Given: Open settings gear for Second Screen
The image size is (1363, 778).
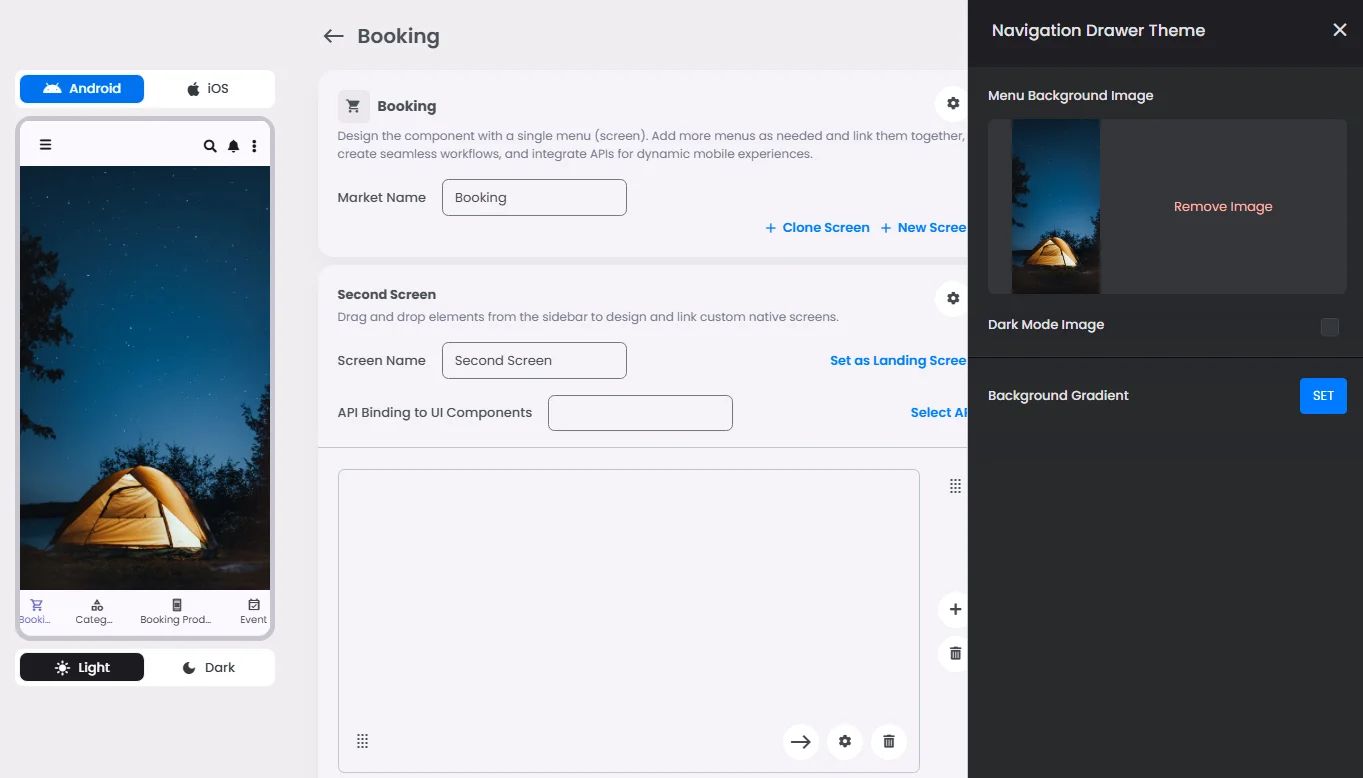Looking at the screenshot, I should tap(952, 298).
